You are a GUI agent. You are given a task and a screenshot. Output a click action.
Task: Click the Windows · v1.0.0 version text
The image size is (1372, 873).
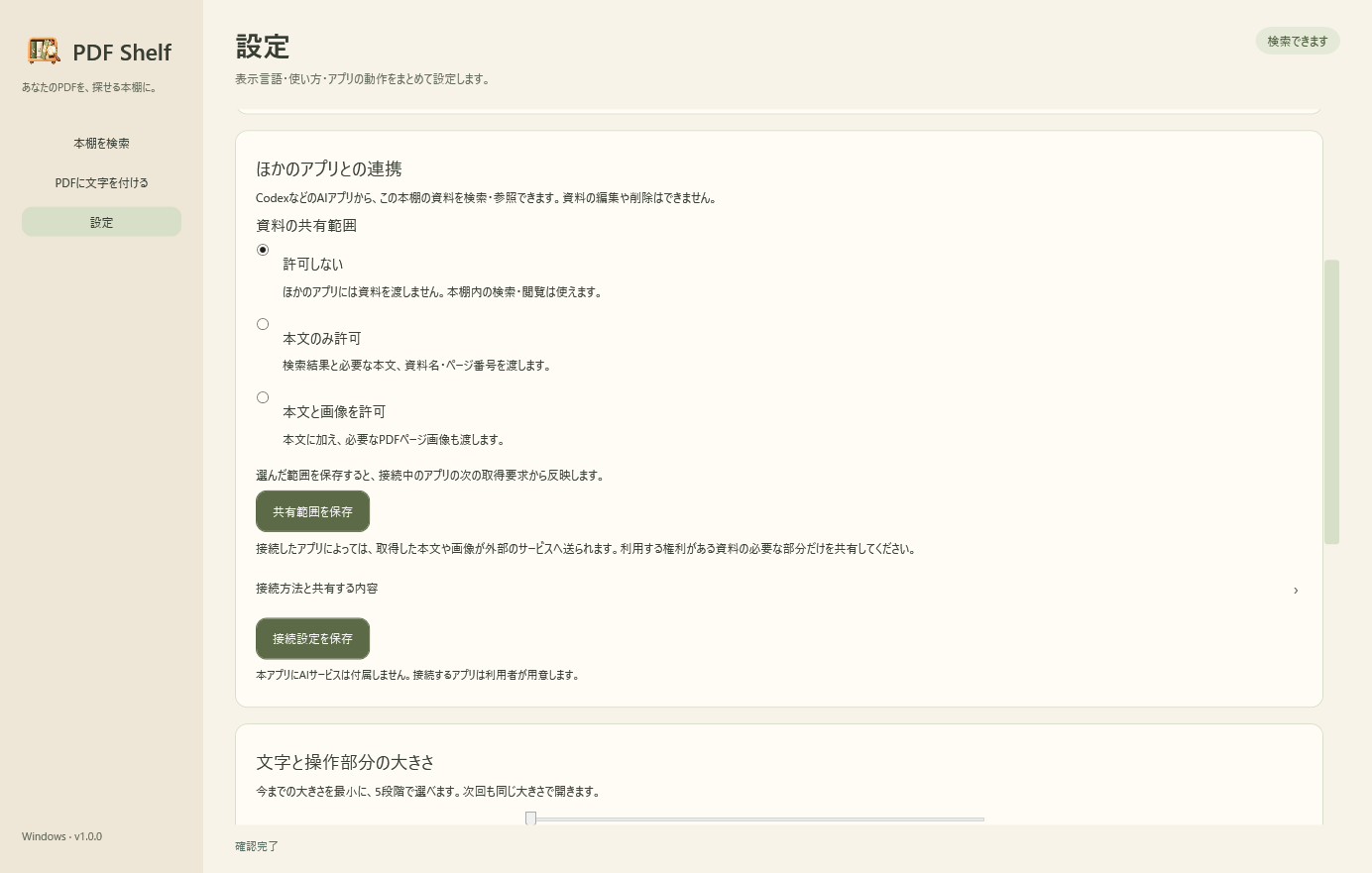[x=61, y=836]
